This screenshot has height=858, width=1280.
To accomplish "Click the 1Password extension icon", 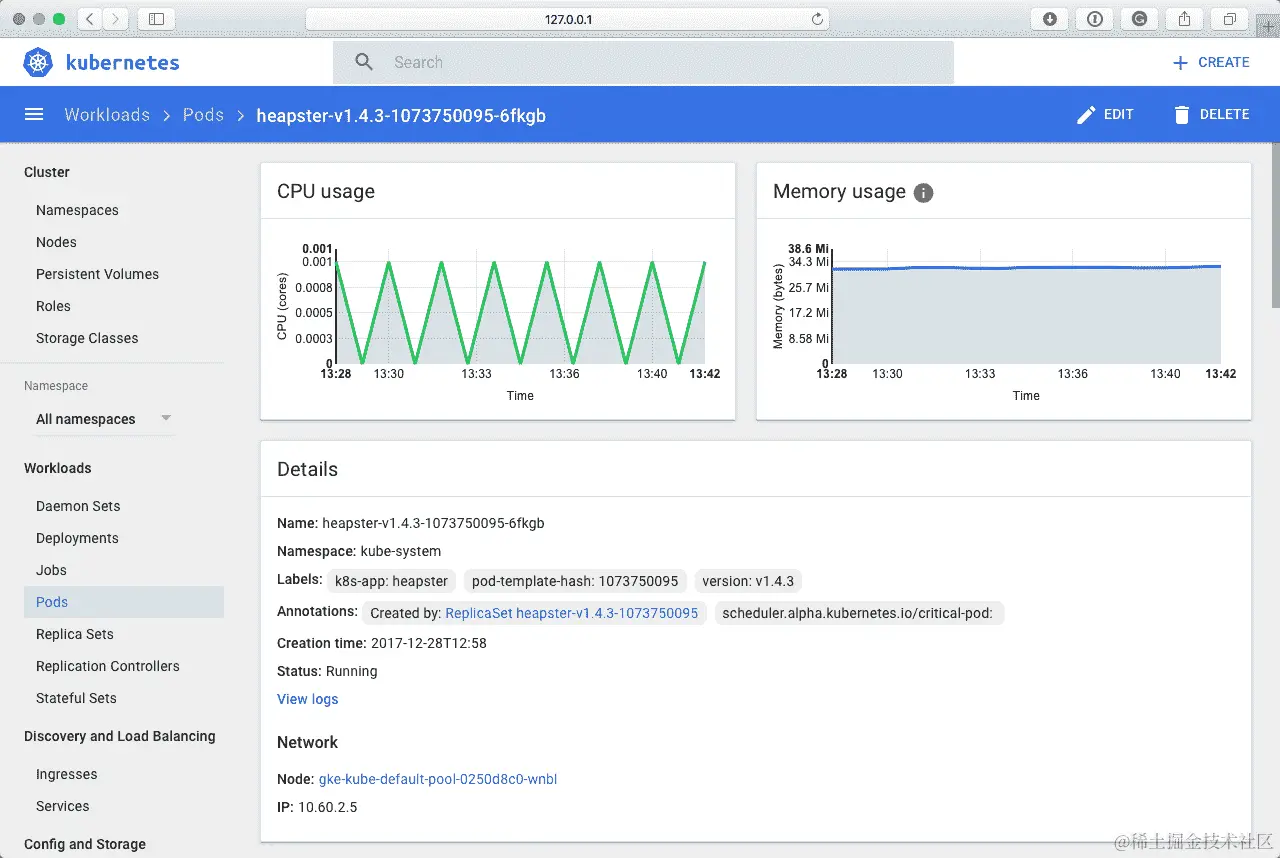I will pos(1094,19).
